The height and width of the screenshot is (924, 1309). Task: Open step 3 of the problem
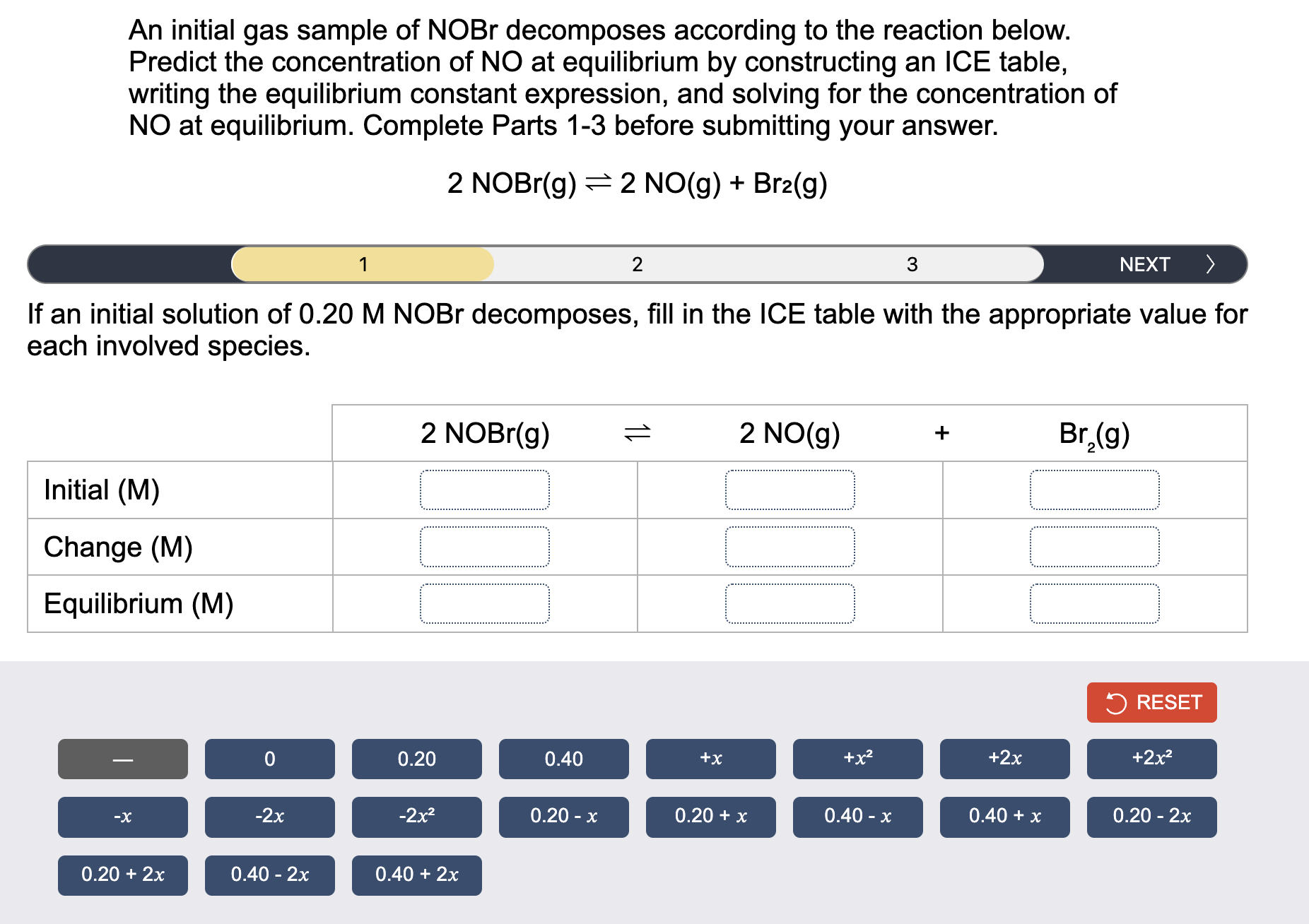[x=912, y=263]
